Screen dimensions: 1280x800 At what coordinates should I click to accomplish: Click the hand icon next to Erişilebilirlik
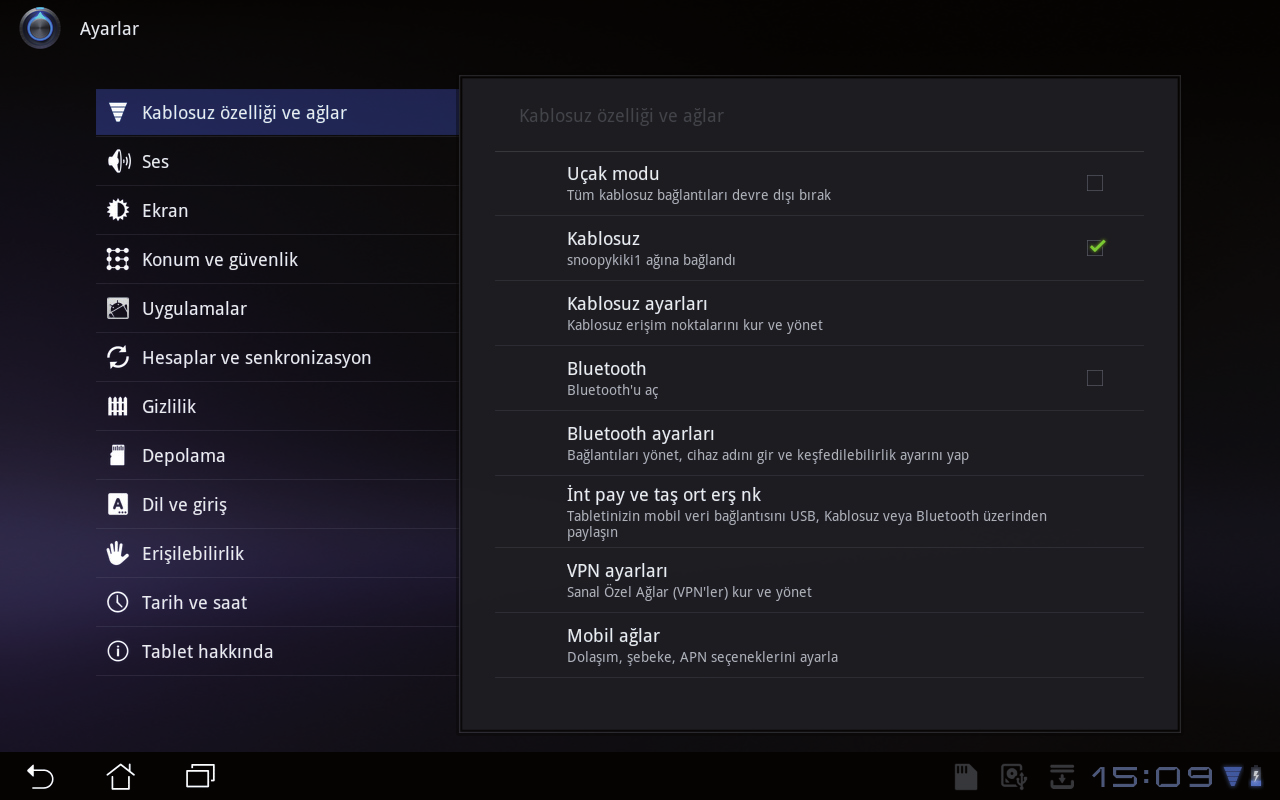pyautogui.click(x=118, y=553)
